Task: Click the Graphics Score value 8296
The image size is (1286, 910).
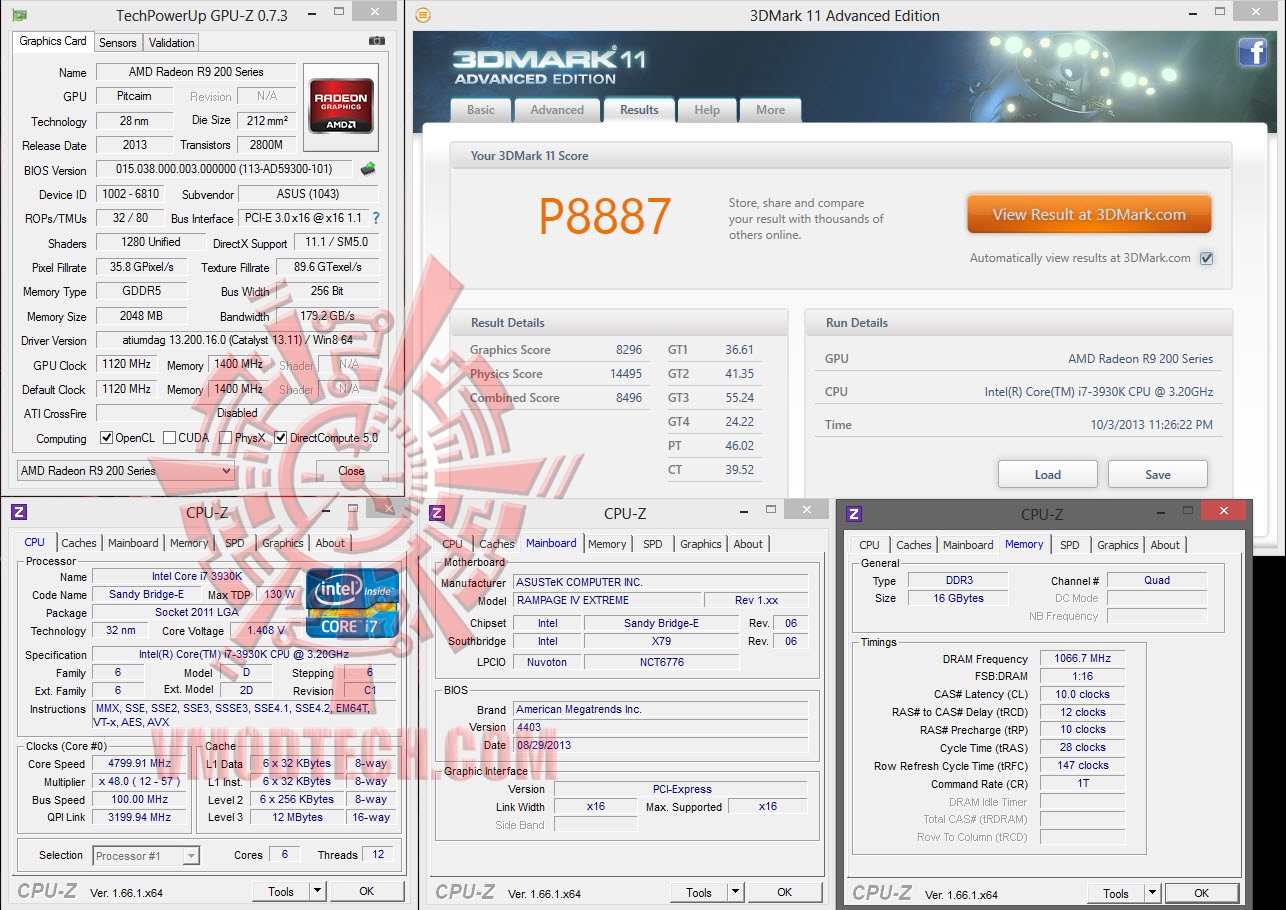Action: pos(629,350)
